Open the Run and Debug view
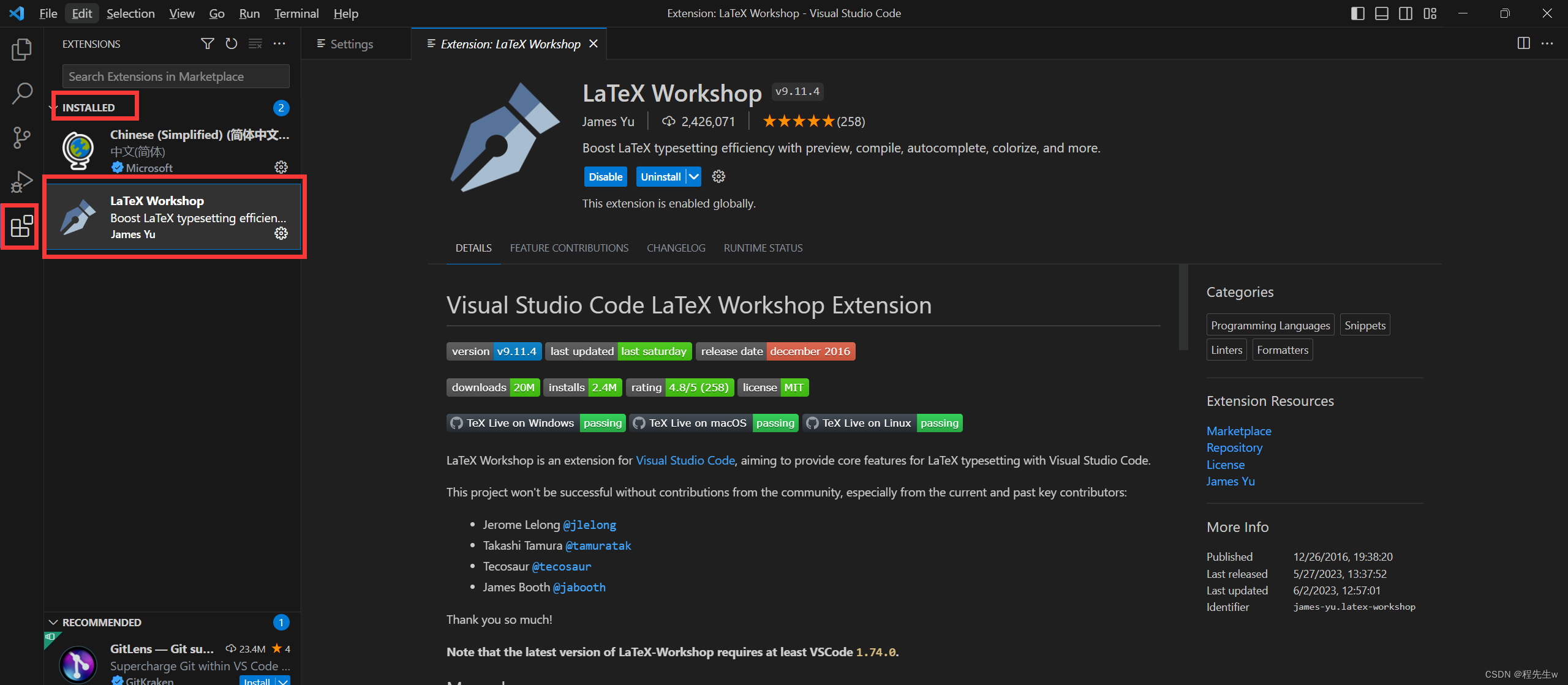Screen dimensions: 1568x685 pyautogui.click(x=21, y=181)
